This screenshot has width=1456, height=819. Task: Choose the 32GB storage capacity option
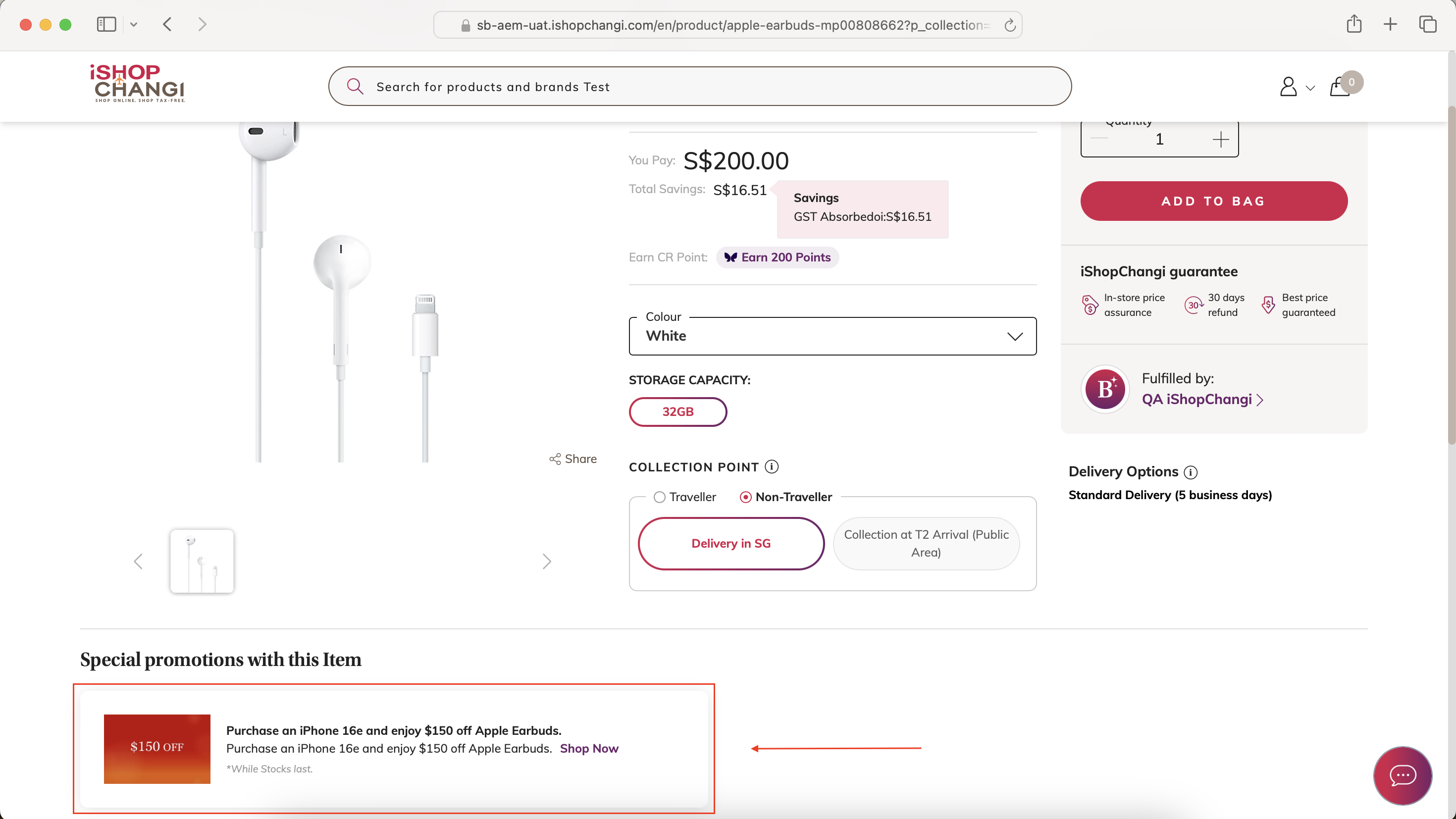[x=677, y=411]
